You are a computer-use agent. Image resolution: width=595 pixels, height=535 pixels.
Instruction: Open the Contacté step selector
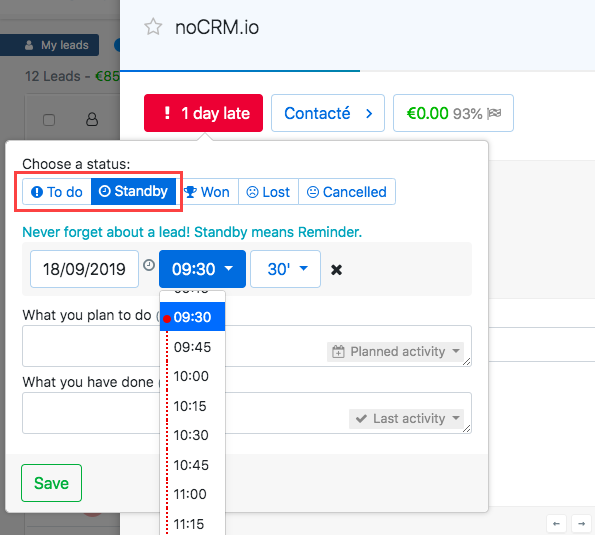point(328,113)
